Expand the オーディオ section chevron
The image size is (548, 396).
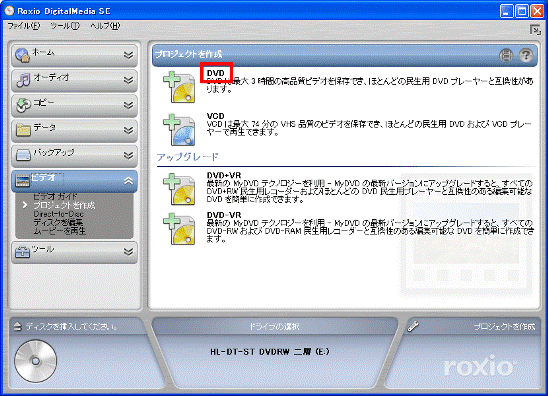click(x=128, y=80)
